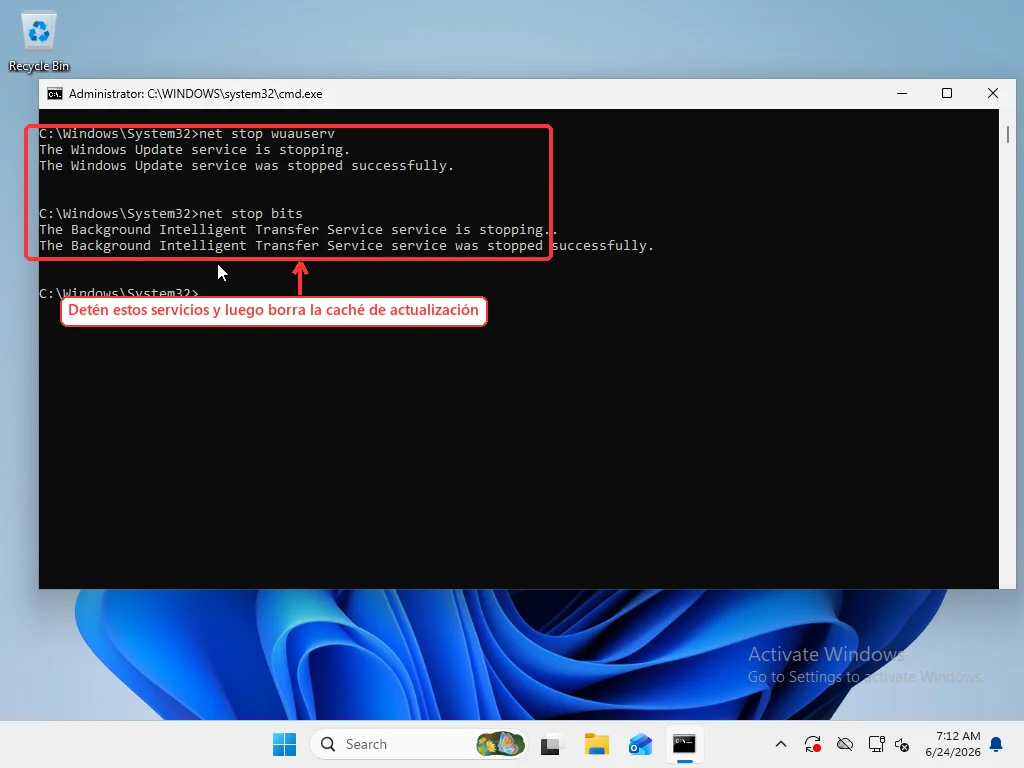Open the Recycle Bin desktop icon
The image size is (1024, 768).
coord(39,42)
